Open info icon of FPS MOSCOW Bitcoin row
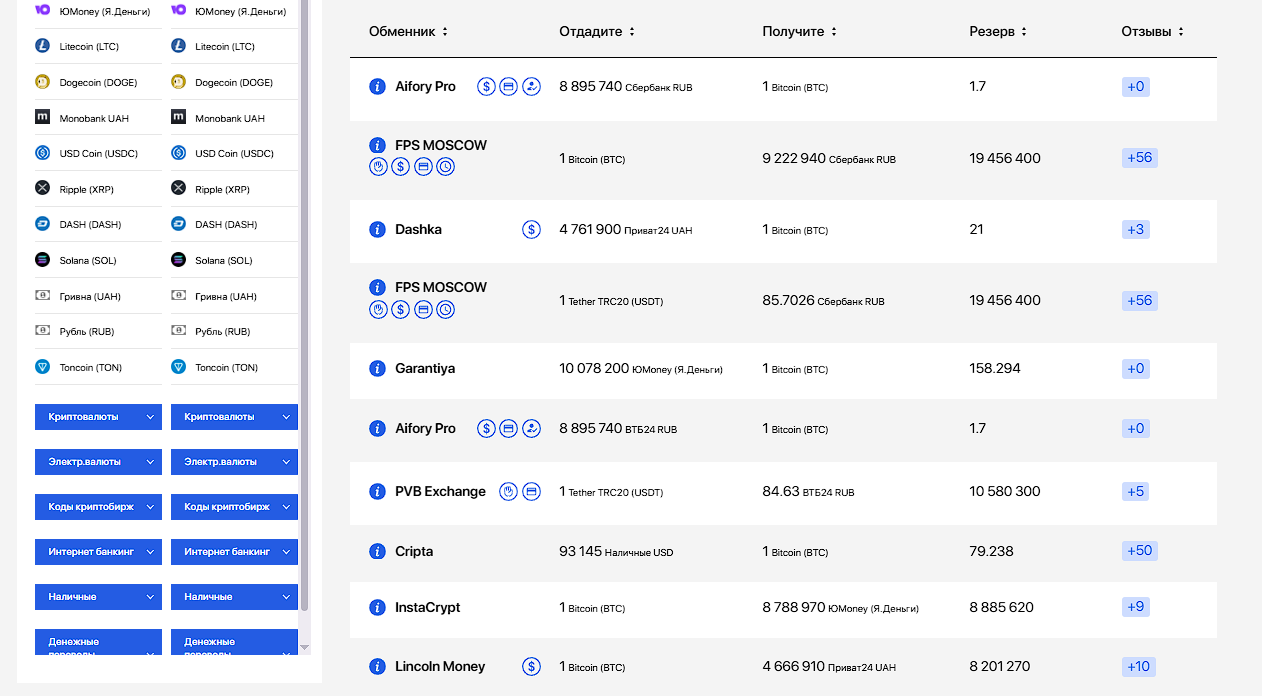The image size is (1262, 696). point(377,145)
